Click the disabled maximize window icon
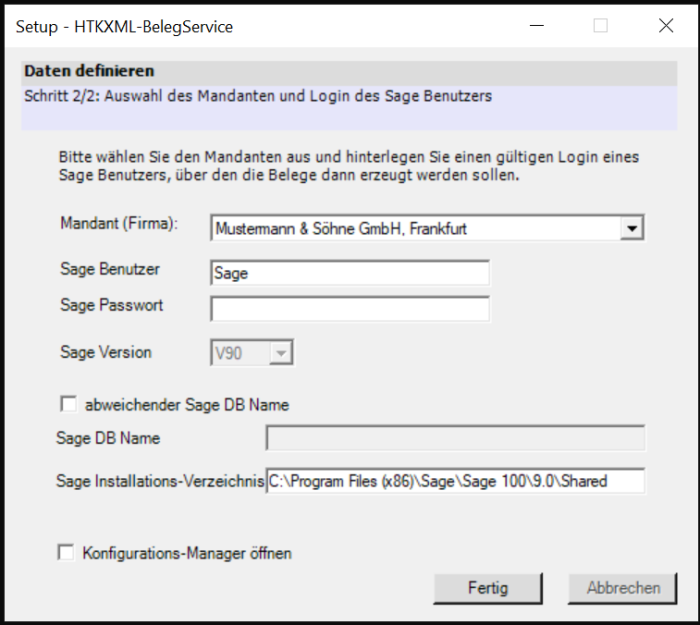This screenshot has width=700, height=625. (601, 26)
